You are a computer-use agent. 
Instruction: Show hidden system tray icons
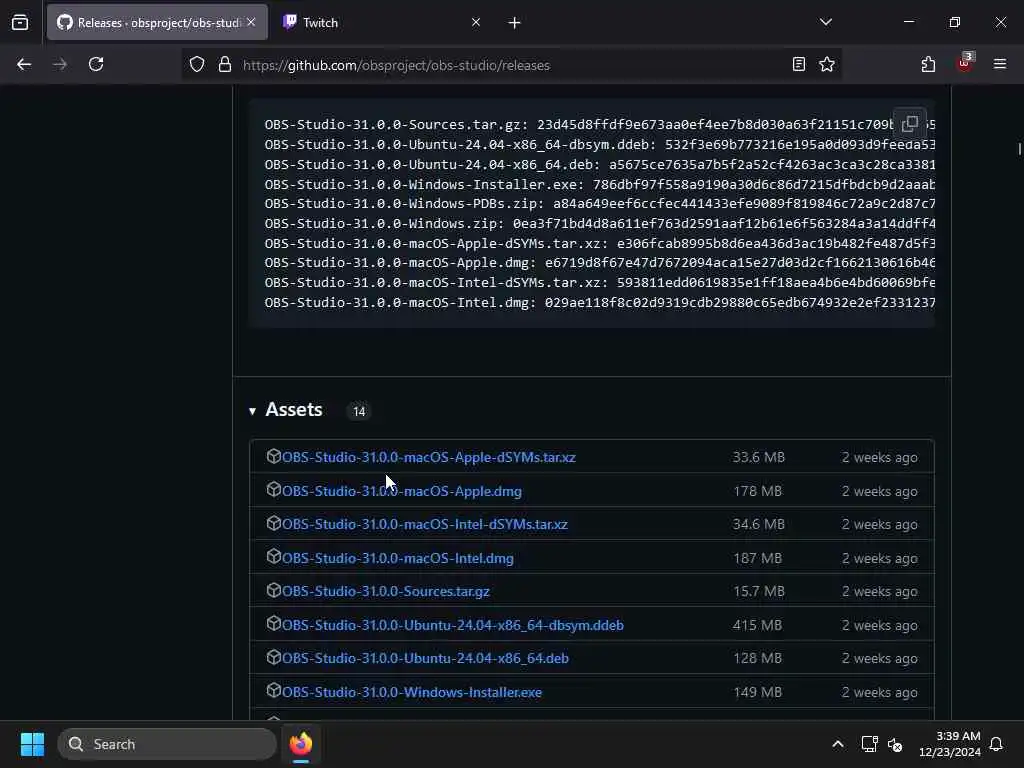[x=838, y=744]
